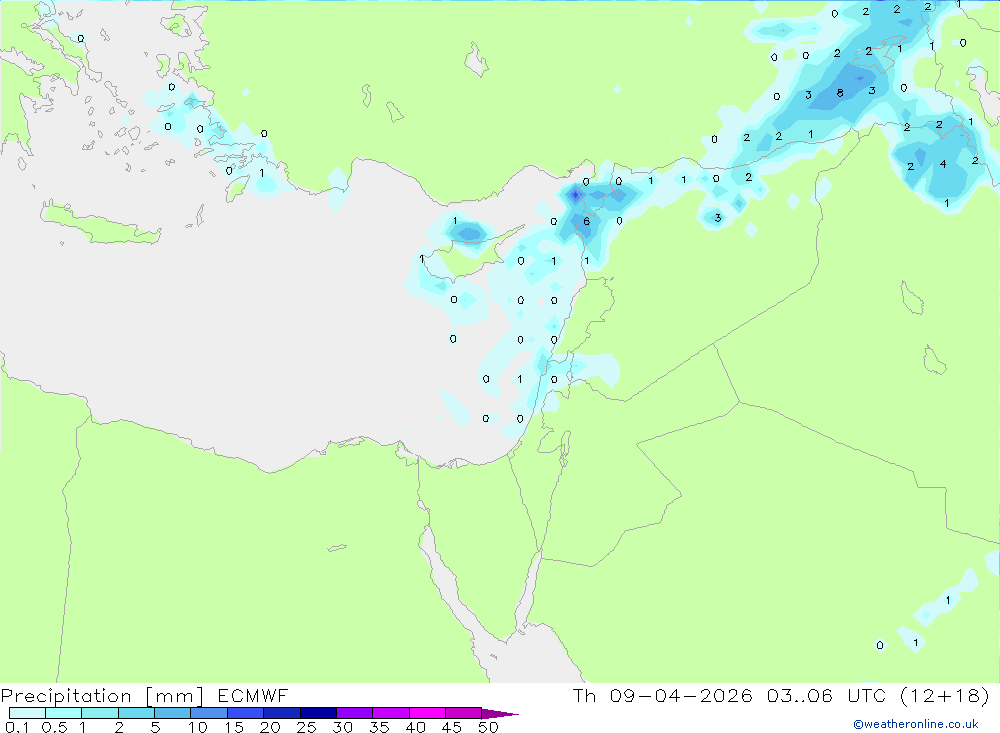Image resolution: width=1000 pixels, height=733 pixels.
Task: Click the legend label '35'
Action: pyautogui.click(x=379, y=727)
